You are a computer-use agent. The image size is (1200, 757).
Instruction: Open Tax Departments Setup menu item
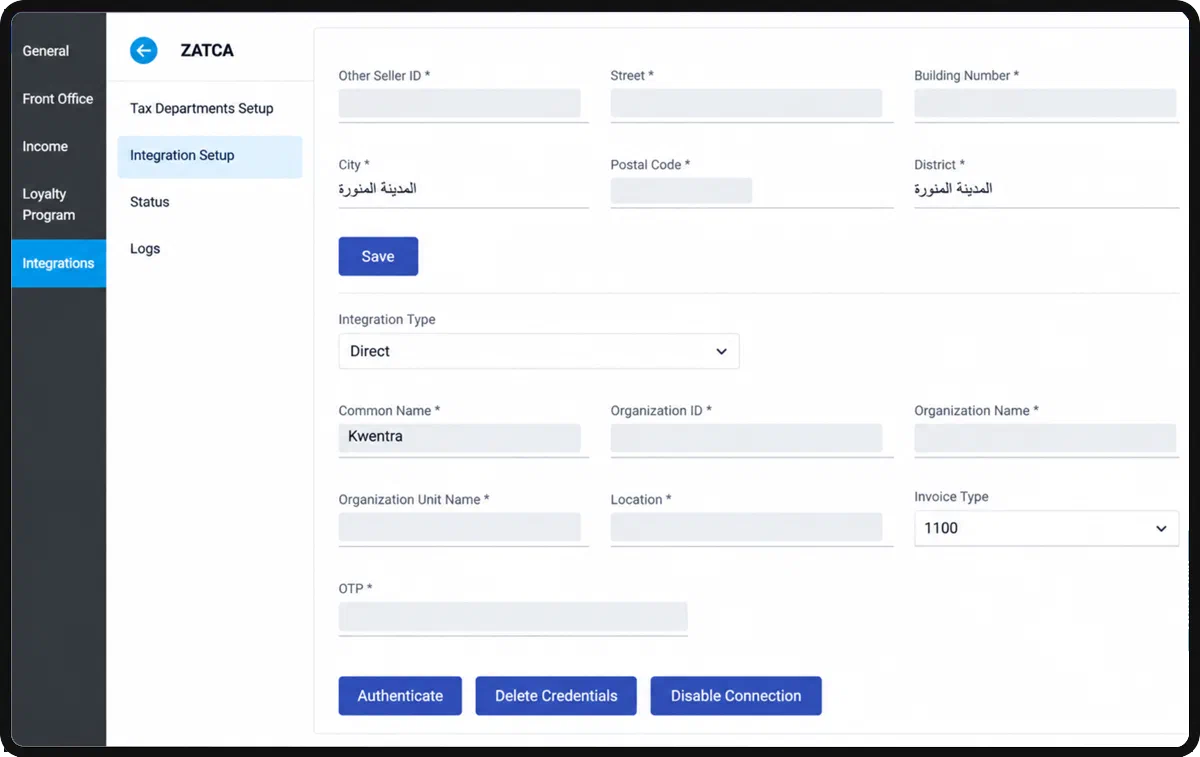202,108
